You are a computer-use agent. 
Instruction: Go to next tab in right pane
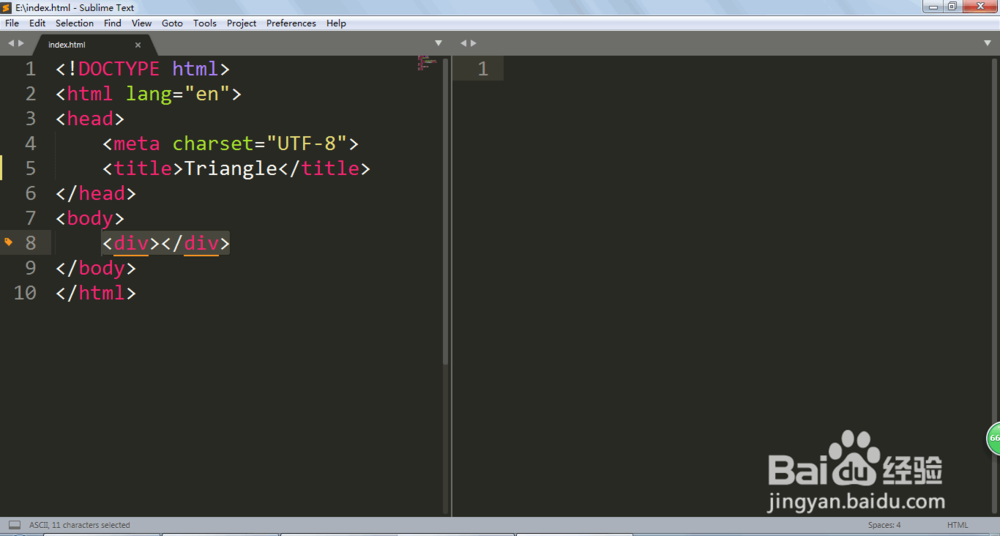click(473, 43)
